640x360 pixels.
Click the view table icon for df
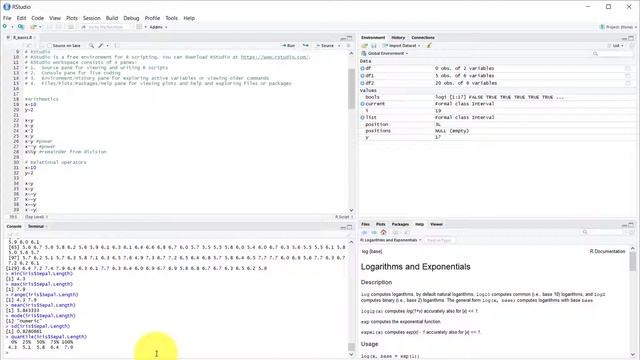(628, 69)
